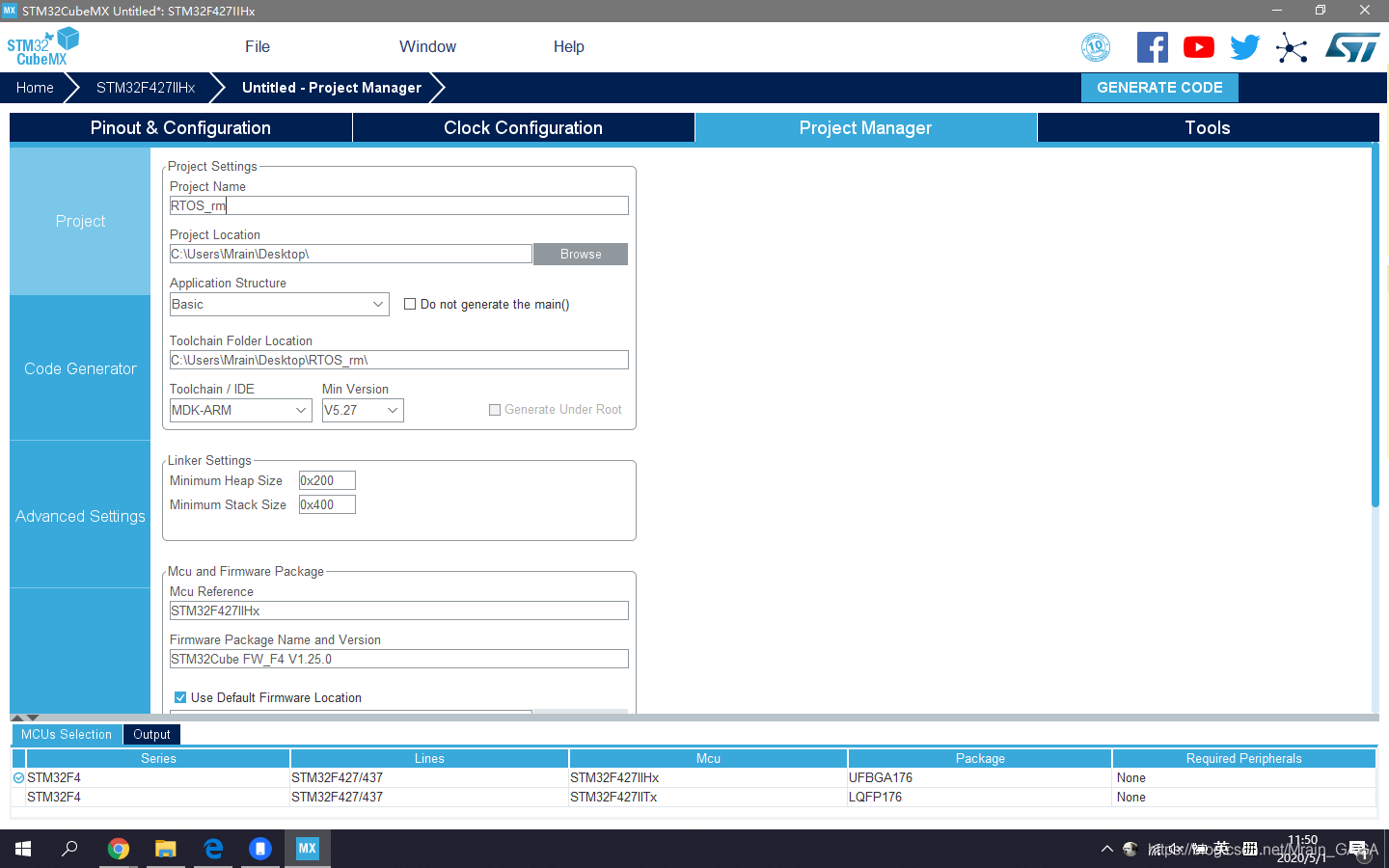Open the Window menu

click(427, 46)
